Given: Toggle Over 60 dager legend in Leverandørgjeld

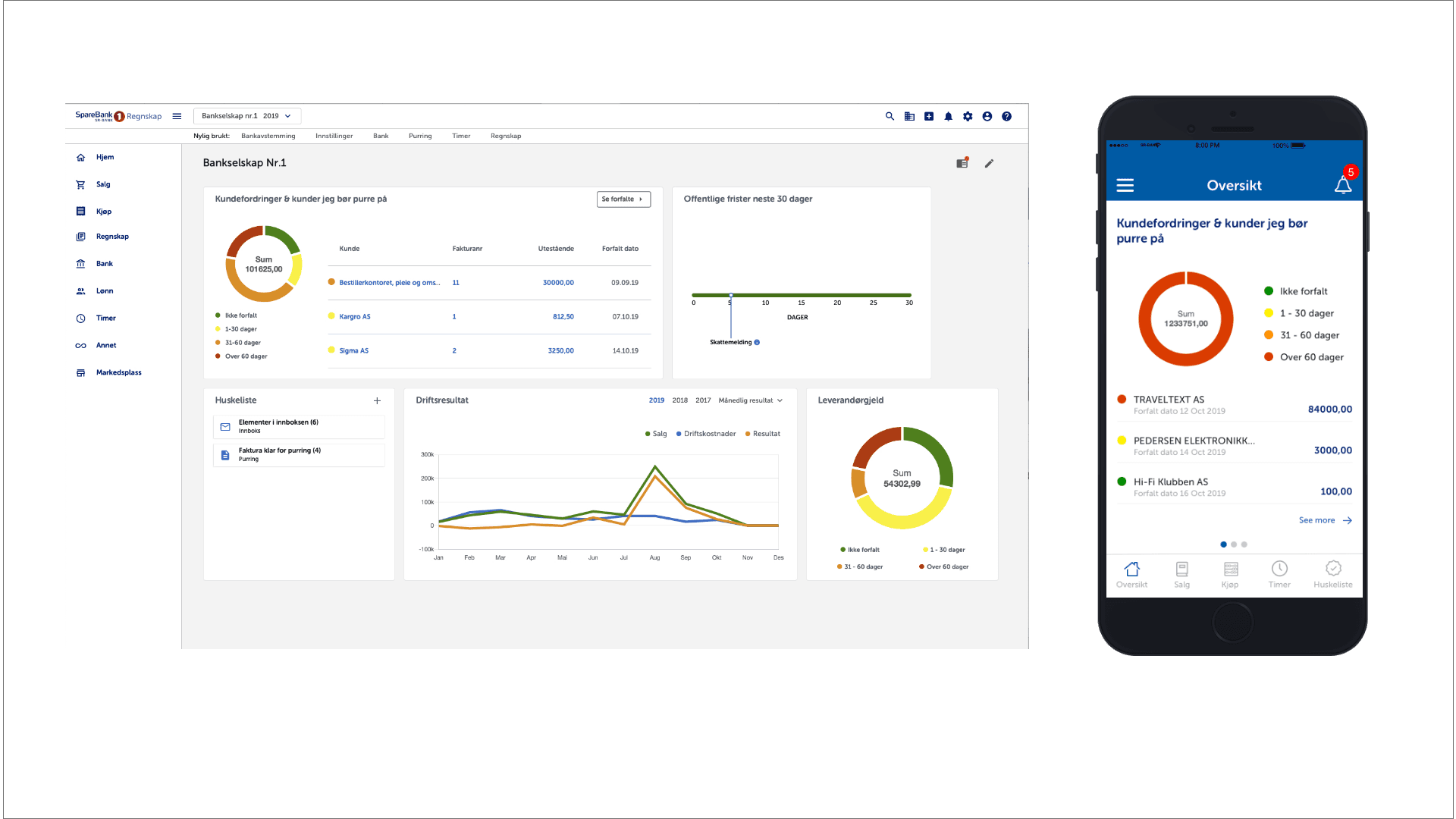Looking at the screenshot, I should tap(943, 566).
